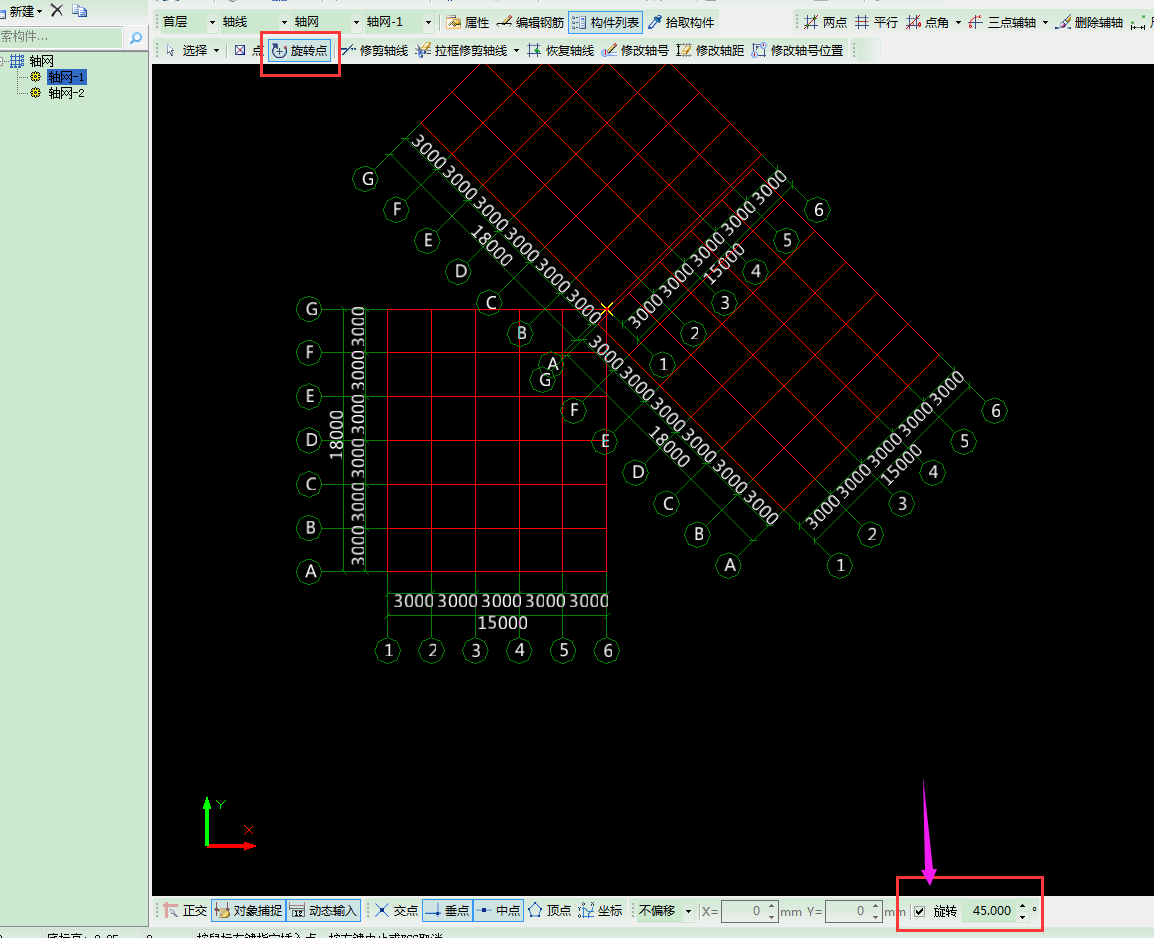Screen dimensions: 1154x938
Task: Increase the rotation angle with the up stepper
Action: (x=1022, y=906)
